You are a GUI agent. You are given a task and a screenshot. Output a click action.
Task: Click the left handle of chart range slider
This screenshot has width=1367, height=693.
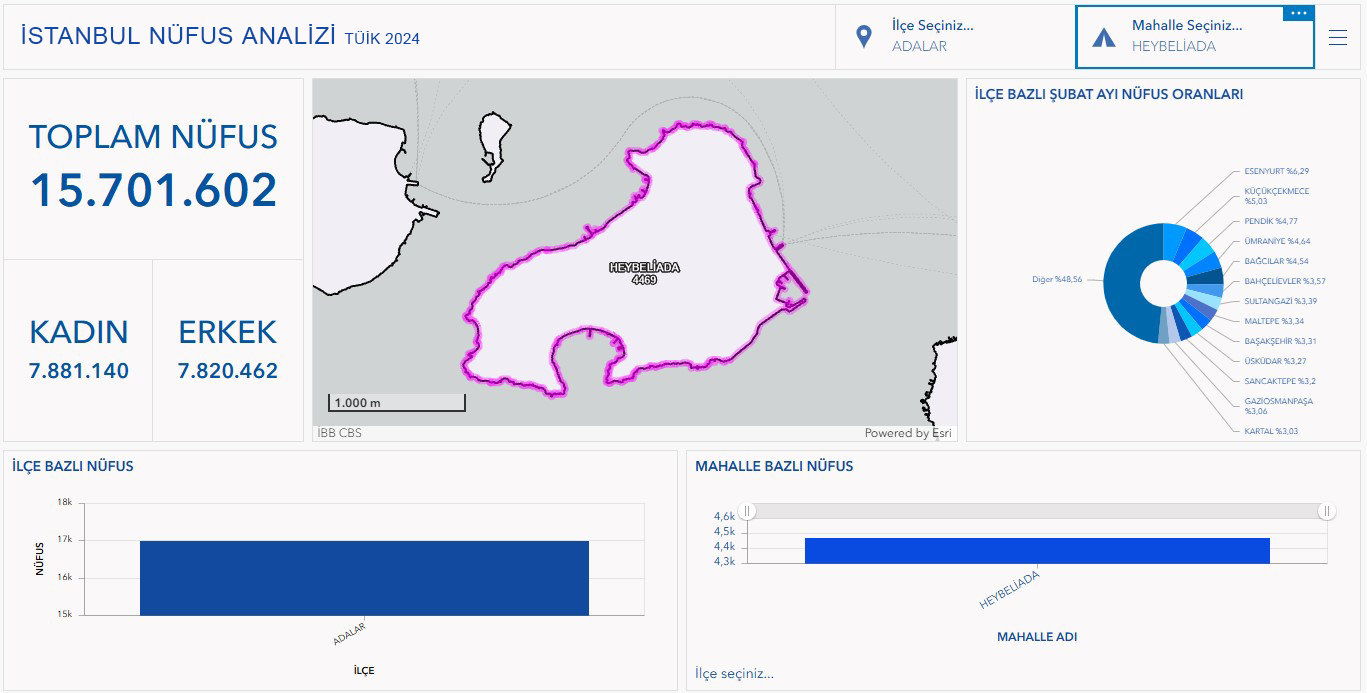coord(748,511)
